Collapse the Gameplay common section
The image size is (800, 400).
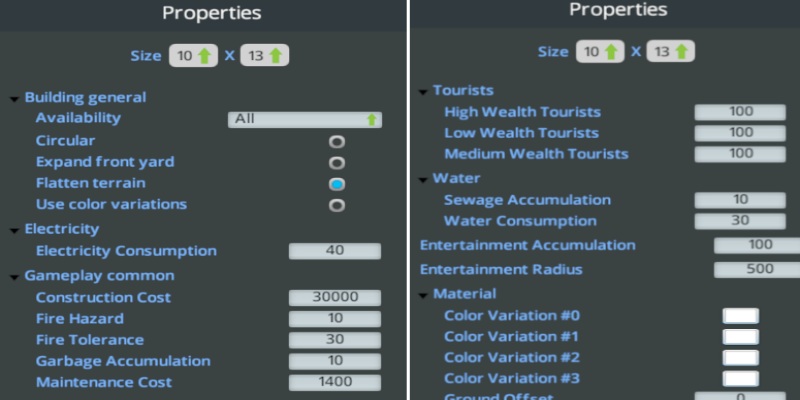point(14,276)
